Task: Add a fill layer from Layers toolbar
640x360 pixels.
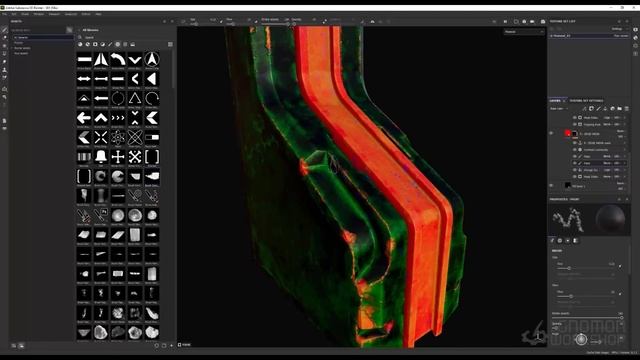Action: click(605, 109)
